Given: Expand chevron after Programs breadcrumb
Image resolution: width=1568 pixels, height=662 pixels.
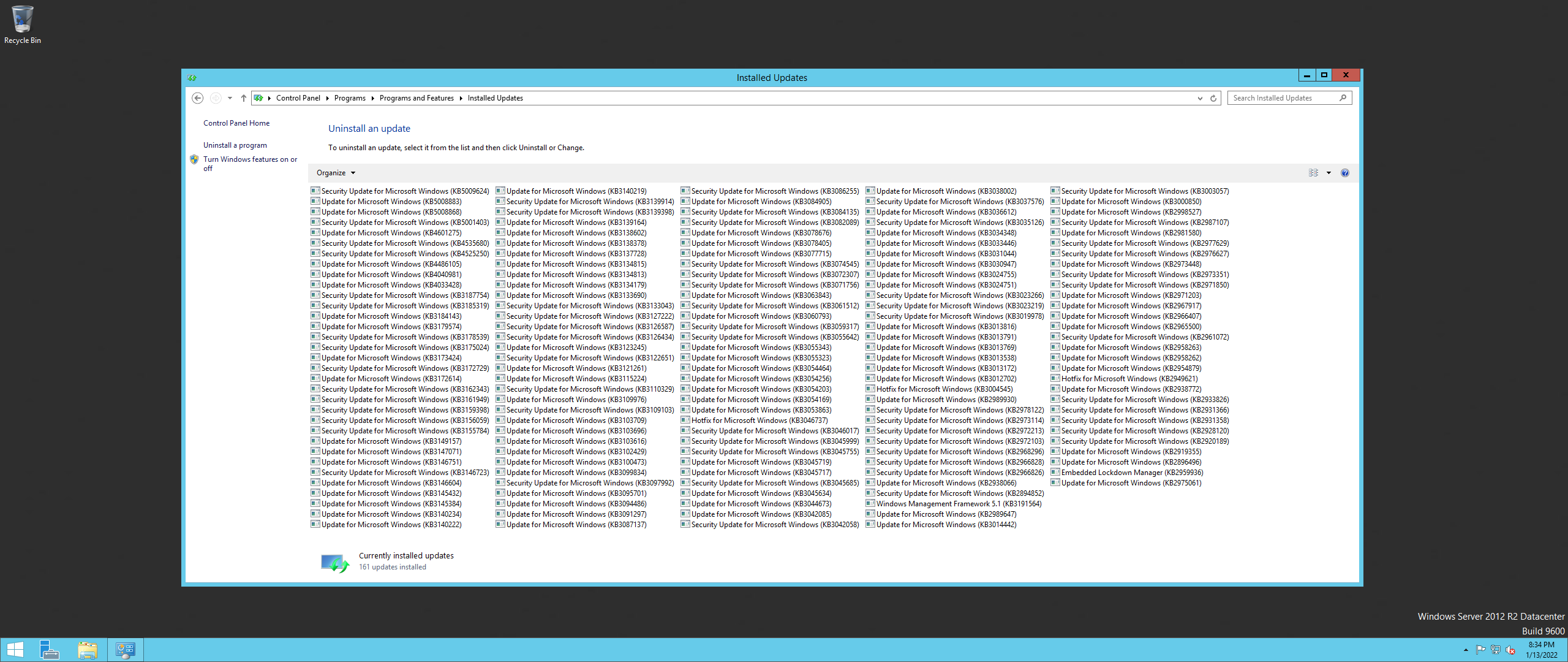Looking at the screenshot, I should pyautogui.click(x=372, y=98).
